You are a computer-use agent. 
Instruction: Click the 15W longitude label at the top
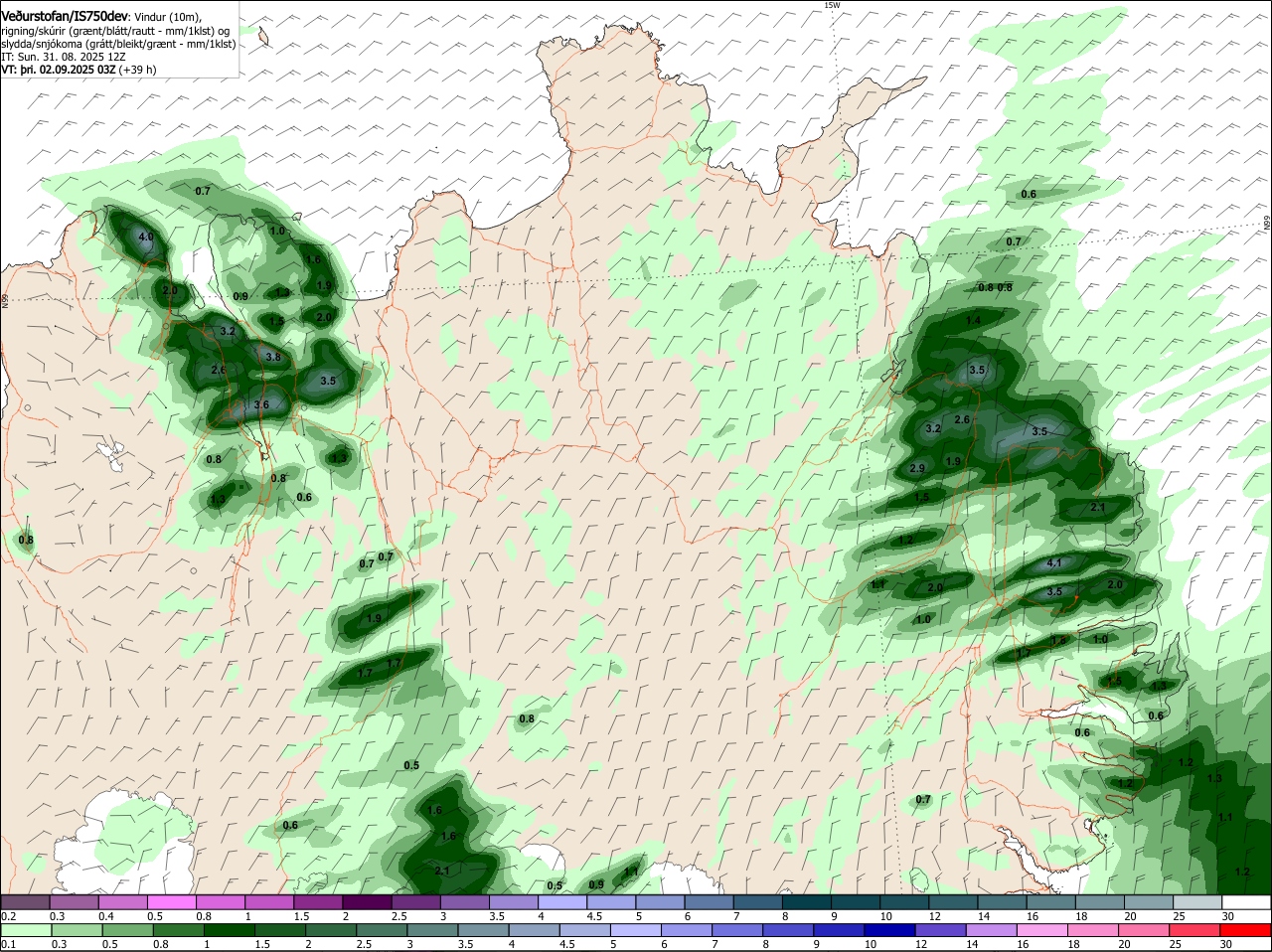(x=832, y=5)
